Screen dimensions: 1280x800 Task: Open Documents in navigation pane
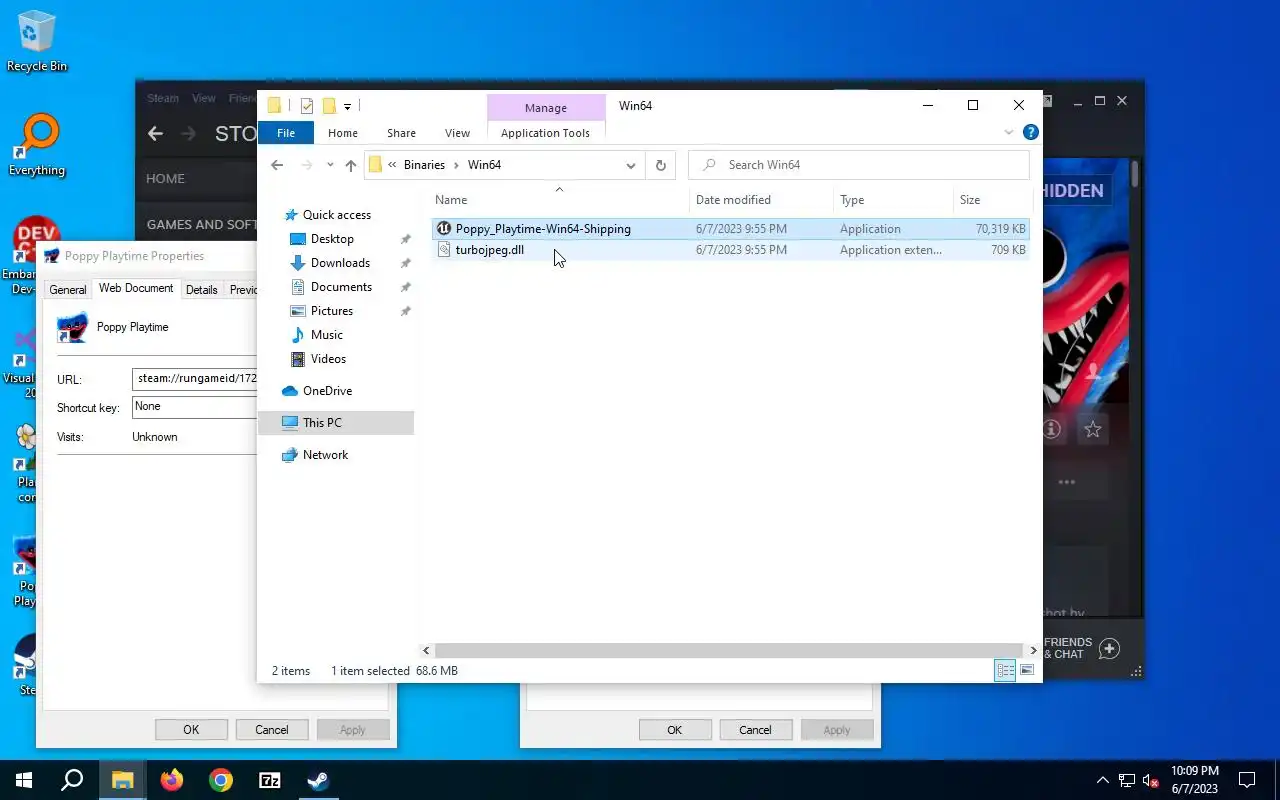pos(341,287)
